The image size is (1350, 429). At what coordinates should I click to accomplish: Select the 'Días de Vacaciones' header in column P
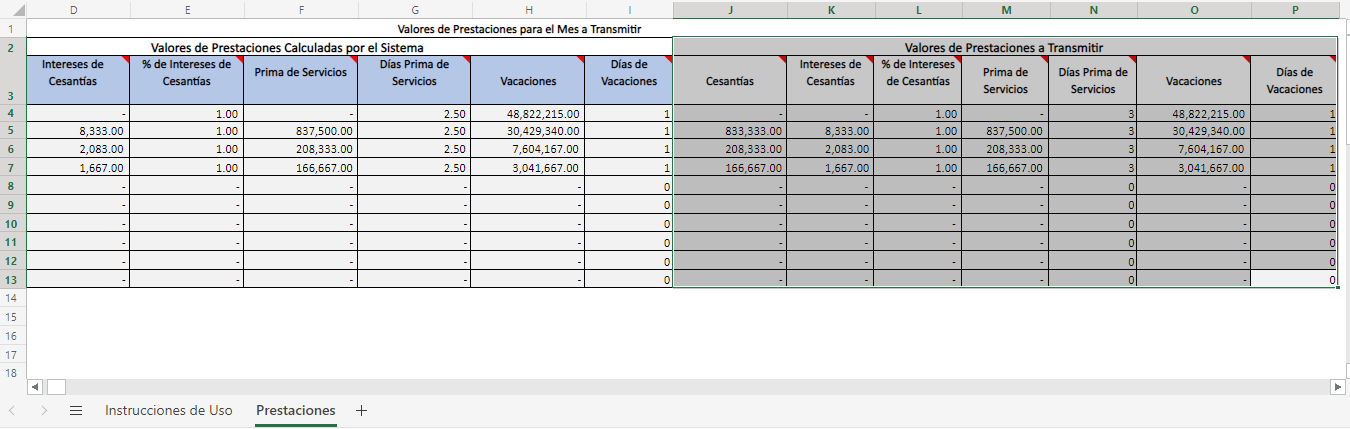pos(1294,81)
